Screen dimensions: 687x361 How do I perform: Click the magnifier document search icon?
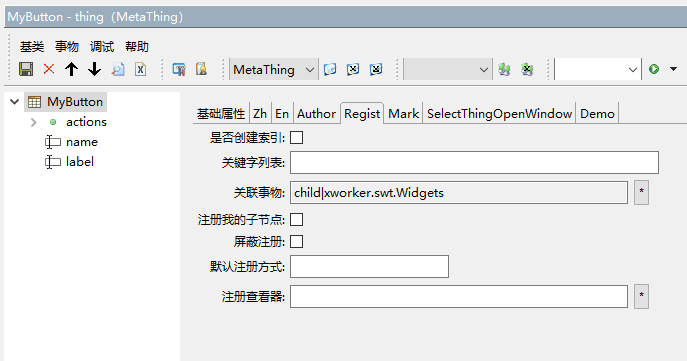[x=117, y=69]
